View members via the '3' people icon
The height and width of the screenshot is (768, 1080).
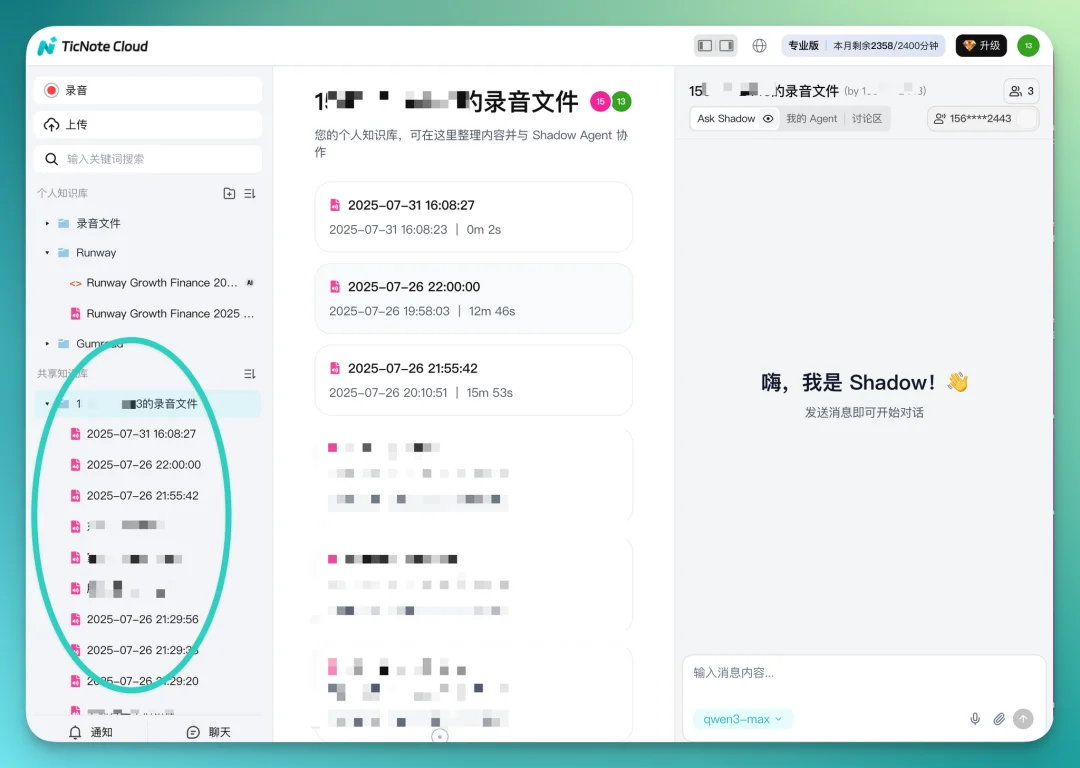(x=1021, y=90)
